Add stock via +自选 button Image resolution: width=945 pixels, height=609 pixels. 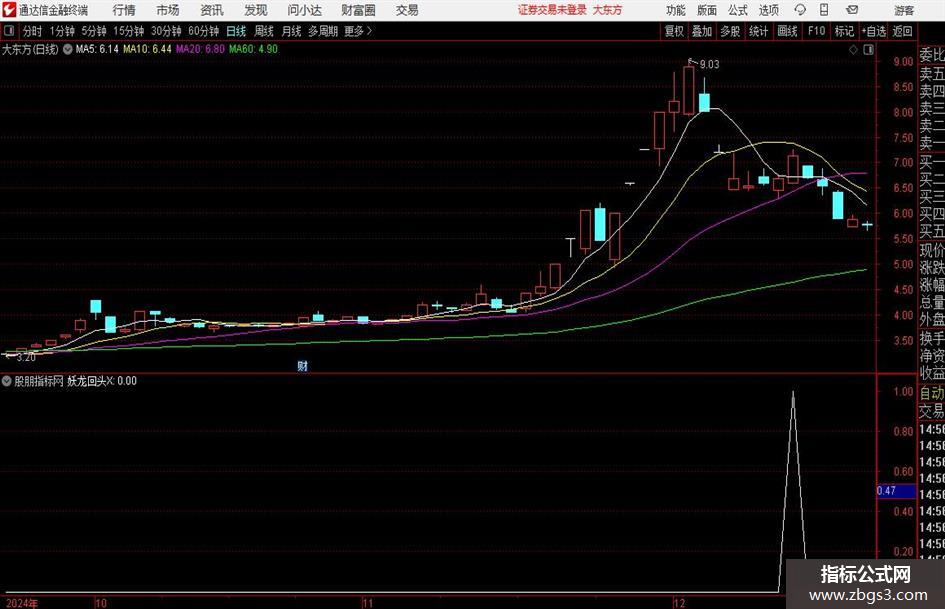(x=873, y=31)
